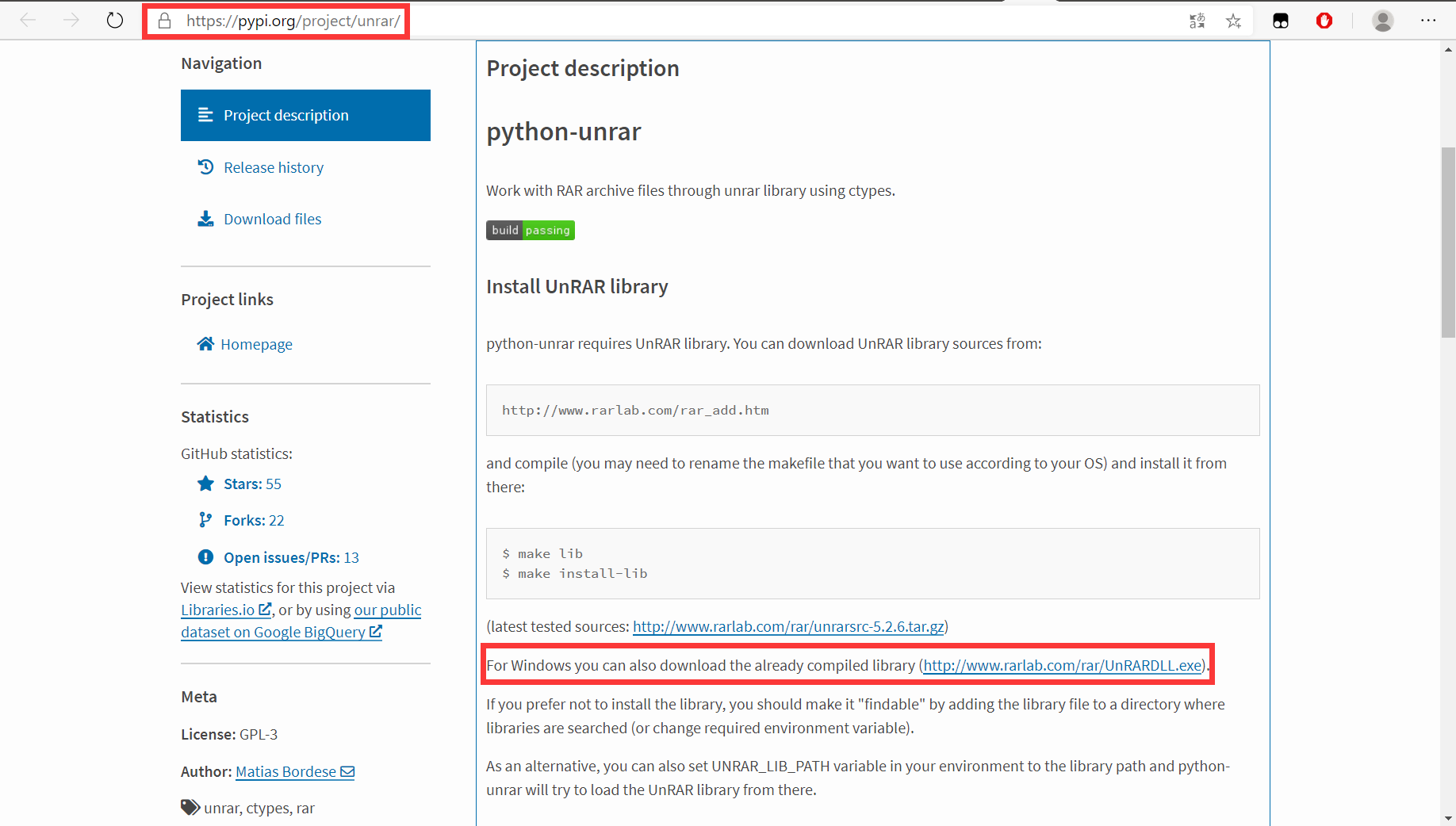1456x826 pixels.
Task: Reload the page with refresh icon
Action: 115,21
